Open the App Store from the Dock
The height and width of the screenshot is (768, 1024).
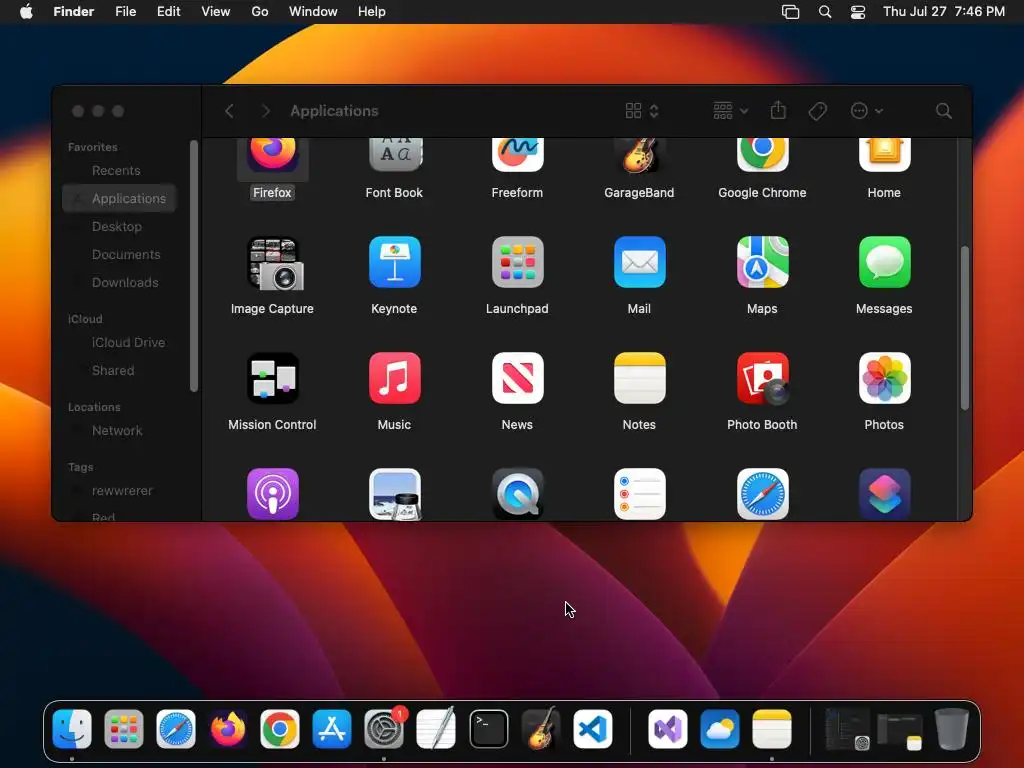tap(332, 729)
